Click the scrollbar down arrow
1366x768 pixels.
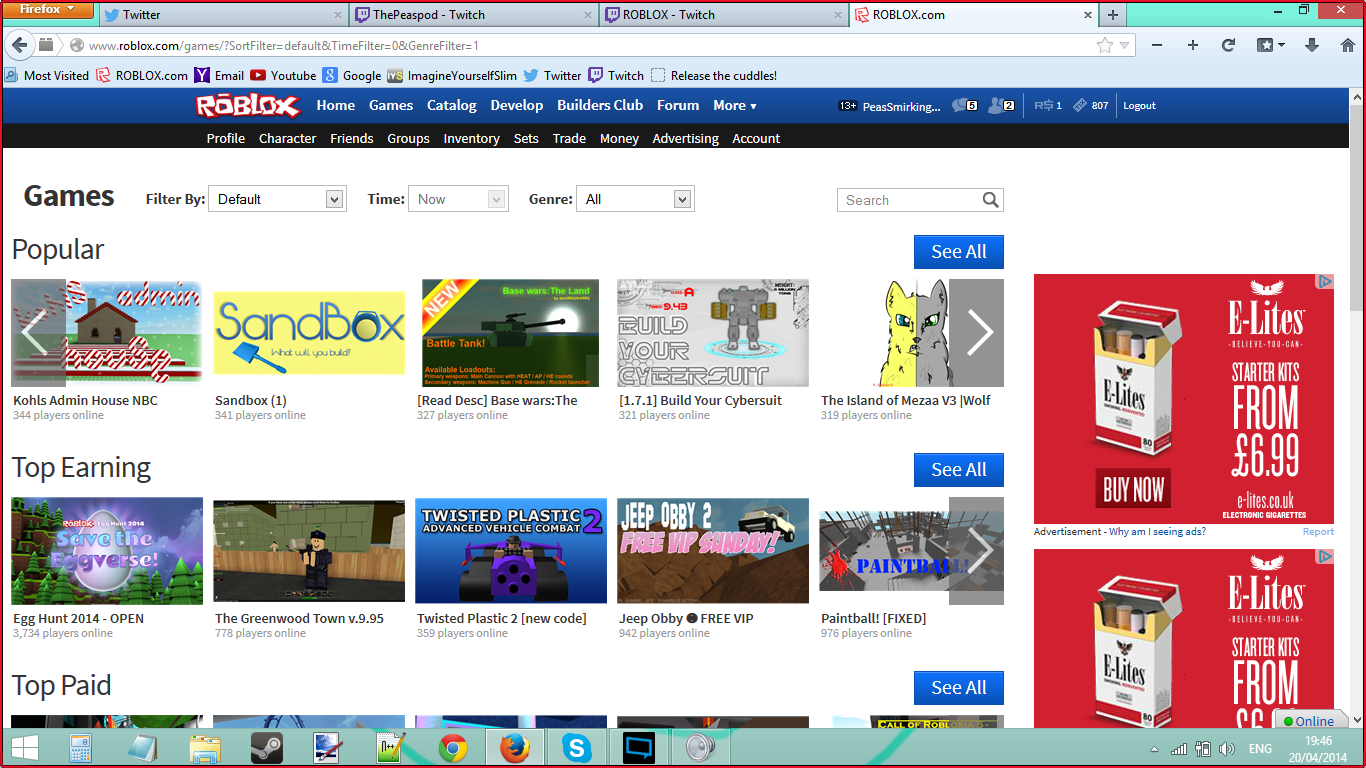coord(1356,720)
